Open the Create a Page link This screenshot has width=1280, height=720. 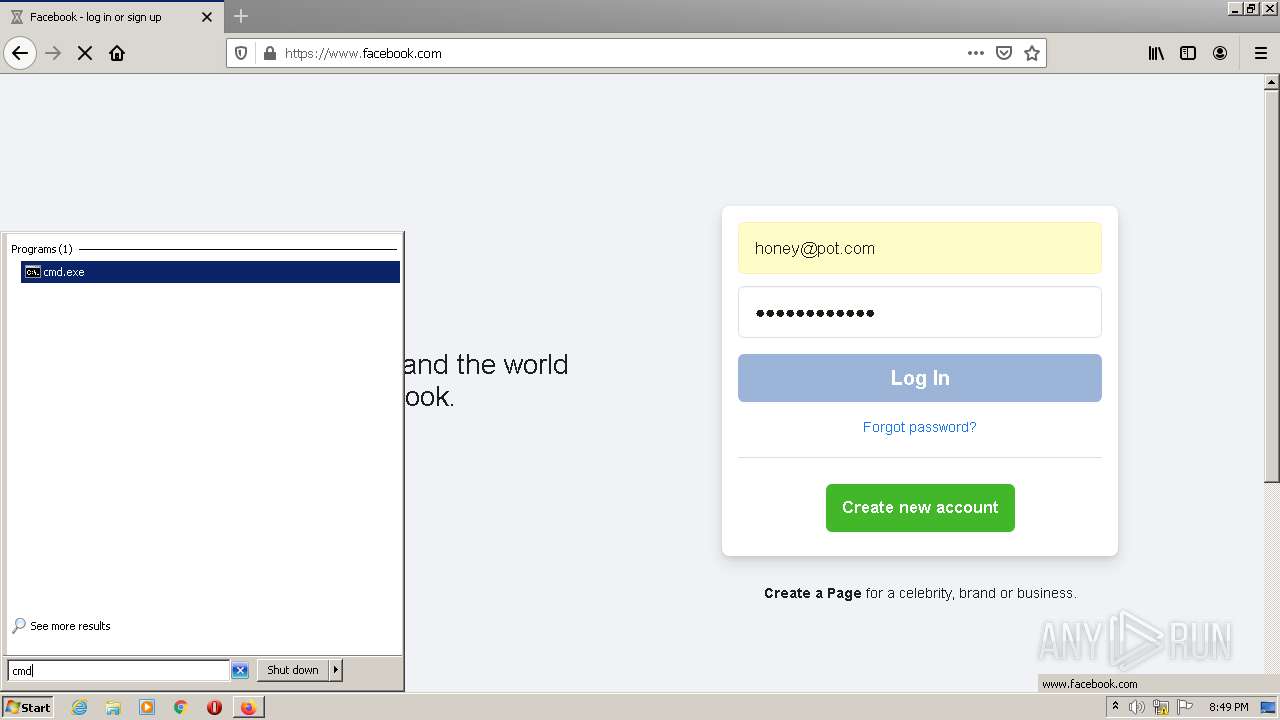point(812,593)
